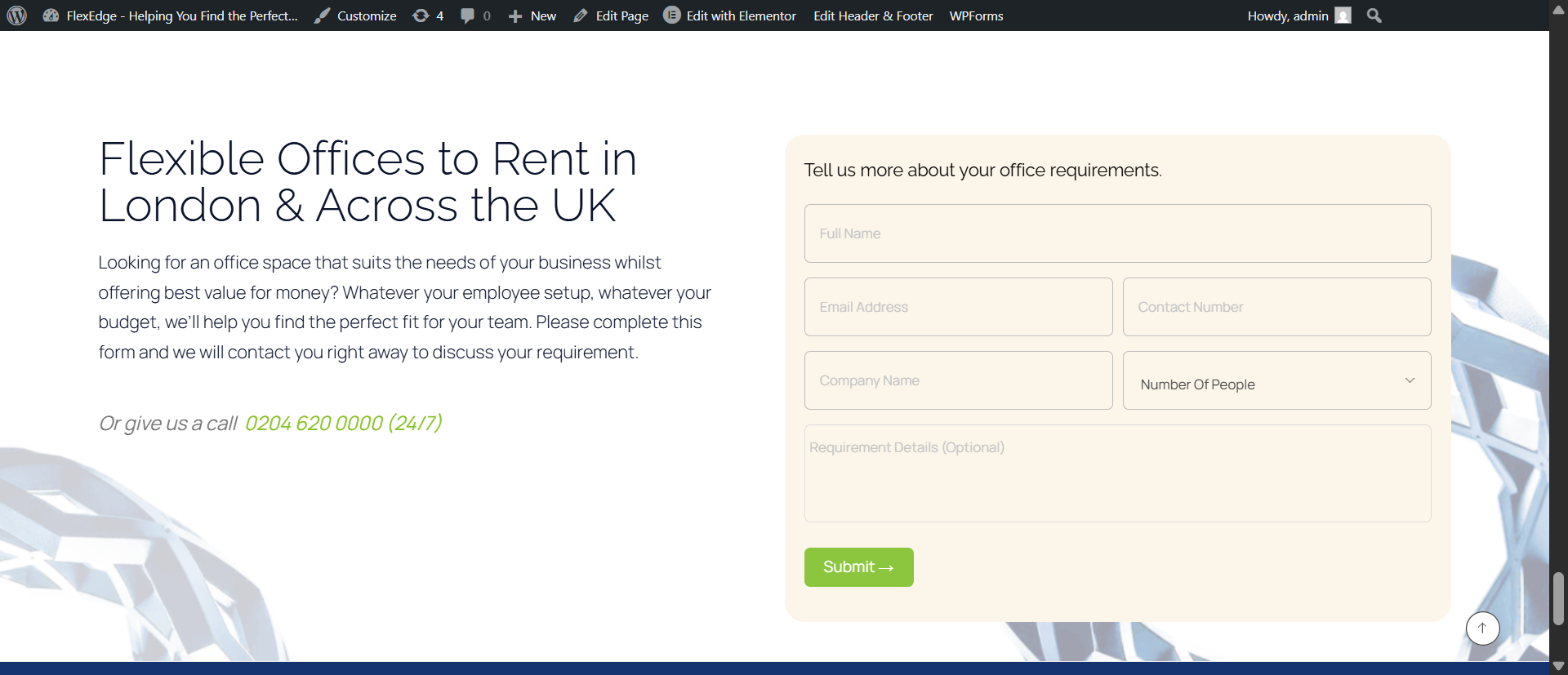The width and height of the screenshot is (1568, 675).
Task: Open the FlexEdge site dashboard icon
Action: coord(51,16)
